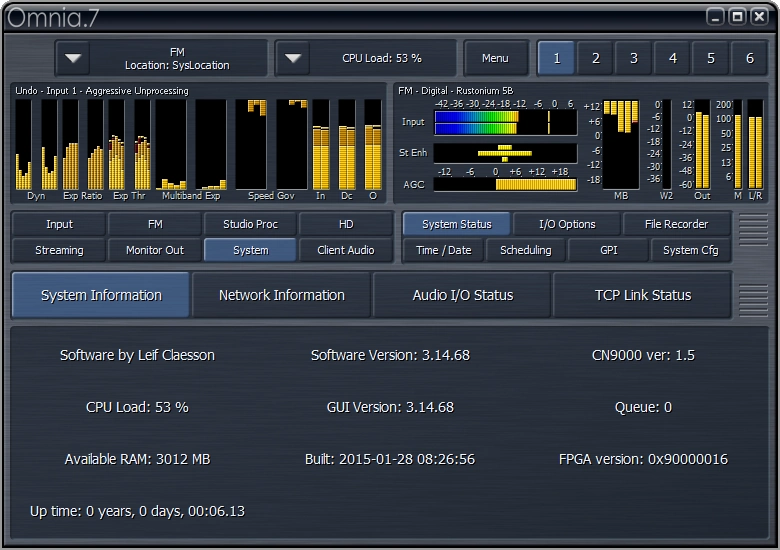
Task: Maximize the Omnia.7 window
Action: [x=737, y=17]
